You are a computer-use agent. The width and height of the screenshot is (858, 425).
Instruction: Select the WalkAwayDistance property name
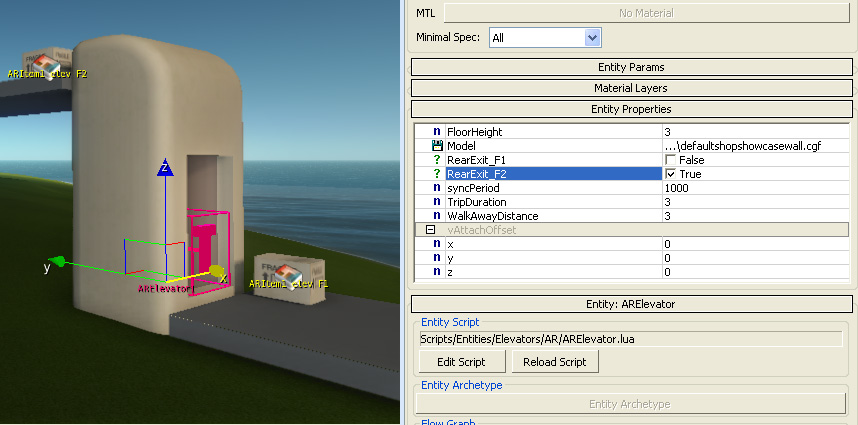click(492, 216)
